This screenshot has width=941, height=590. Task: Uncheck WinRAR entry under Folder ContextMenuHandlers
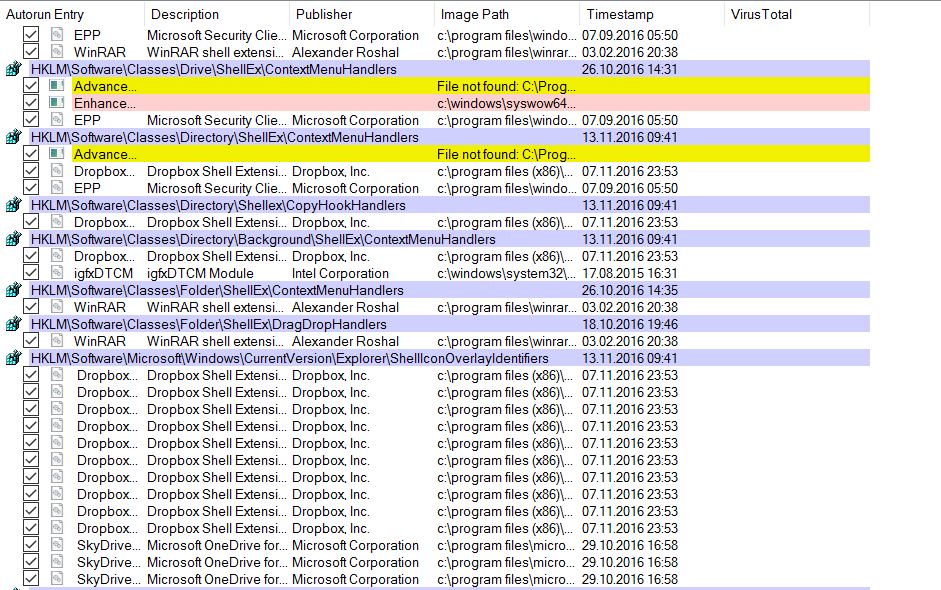tap(31, 307)
